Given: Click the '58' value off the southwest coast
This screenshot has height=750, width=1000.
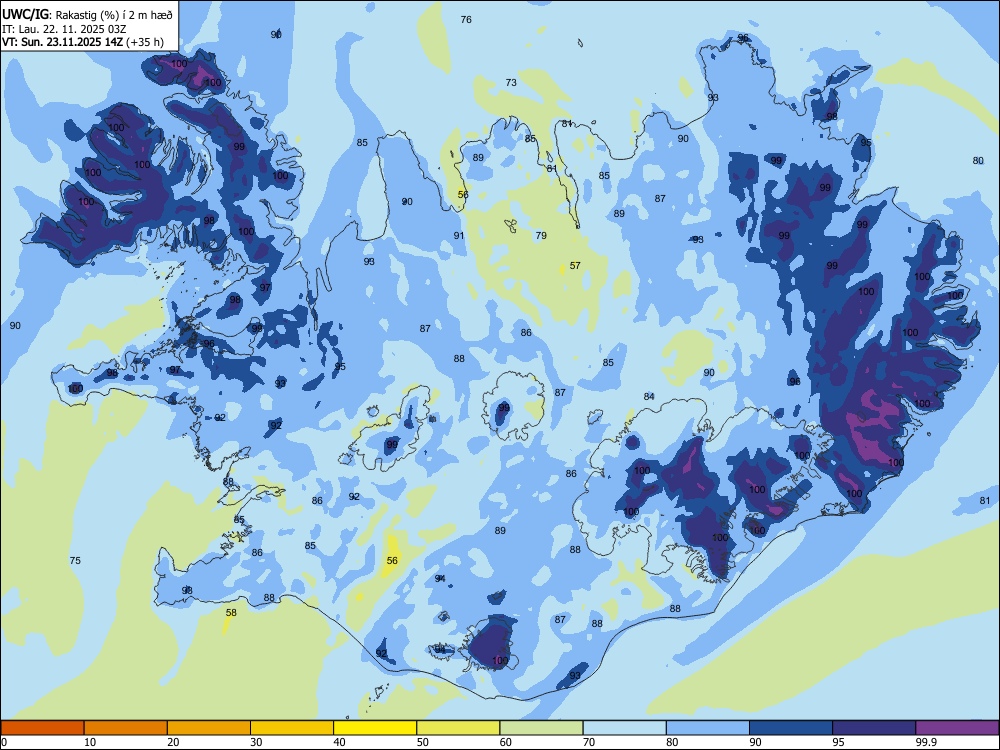Looking at the screenshot, I should tap(231, 612).
